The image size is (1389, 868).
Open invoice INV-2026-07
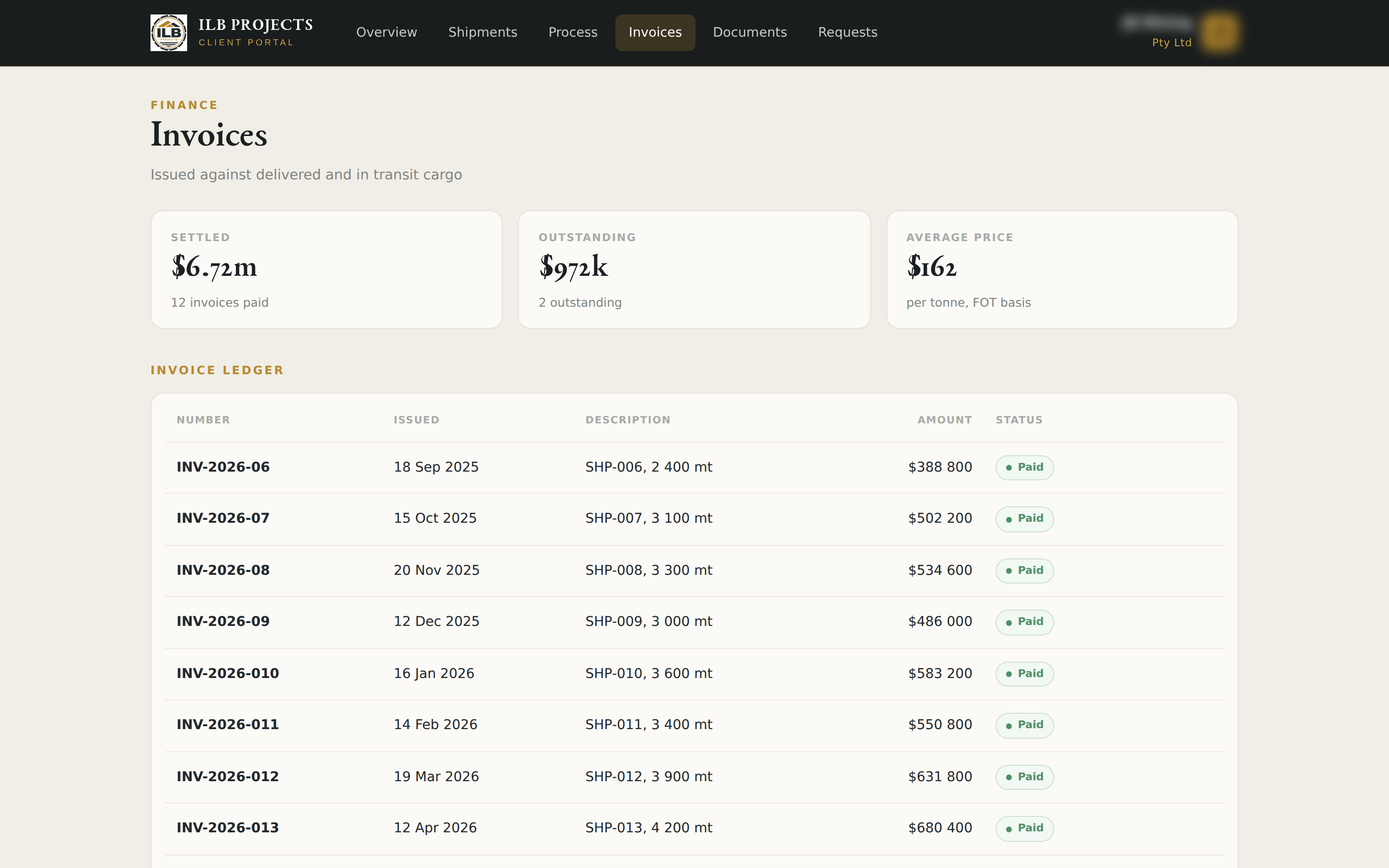223,518
